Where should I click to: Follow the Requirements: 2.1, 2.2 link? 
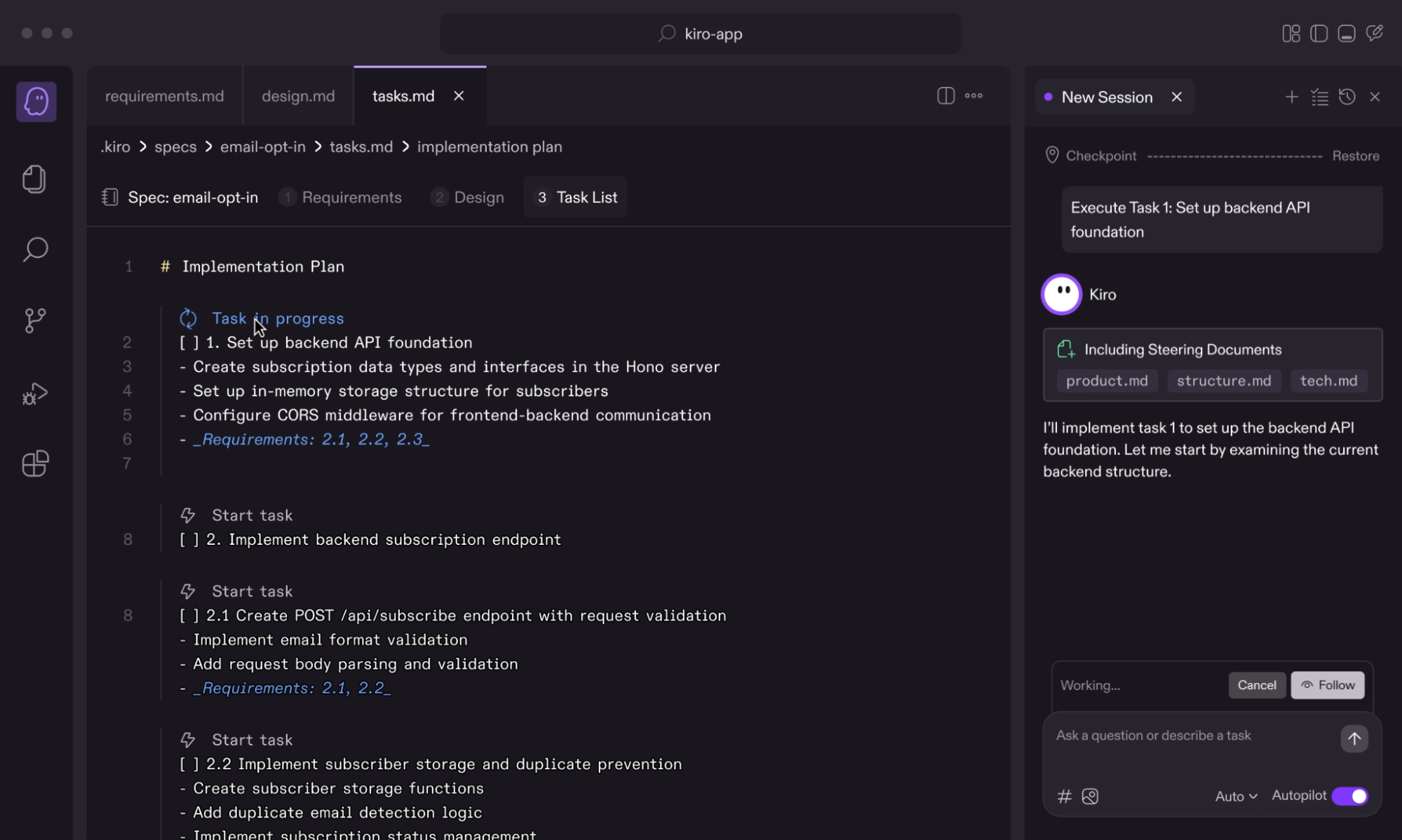click(x=292, y=688)
